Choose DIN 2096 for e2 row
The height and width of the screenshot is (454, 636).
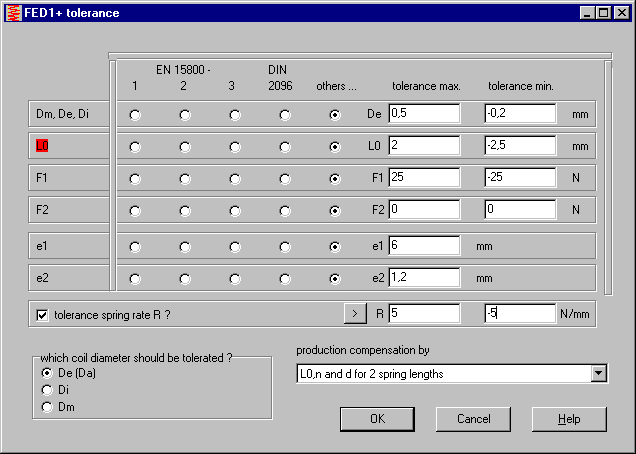pos(285,279)
